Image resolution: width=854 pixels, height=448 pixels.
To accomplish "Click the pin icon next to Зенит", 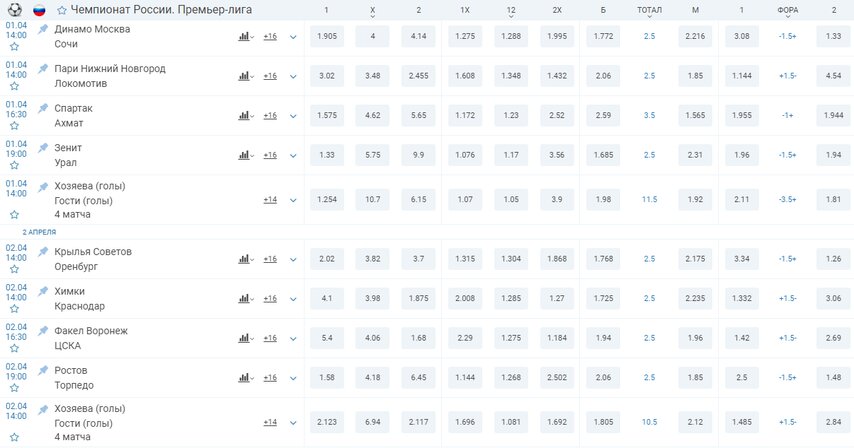I will (43, 148).
